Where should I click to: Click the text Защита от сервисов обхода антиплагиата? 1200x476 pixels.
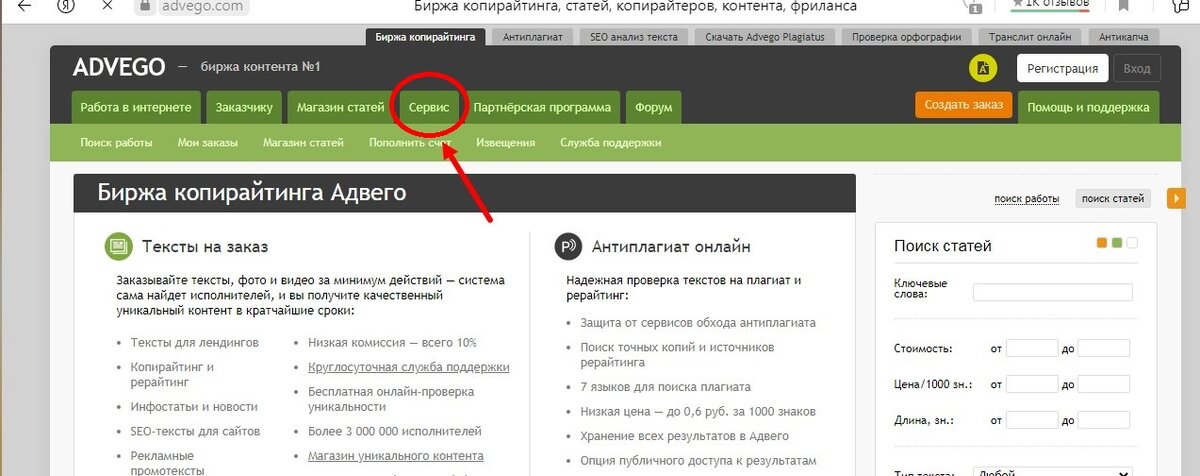(698, 323)
